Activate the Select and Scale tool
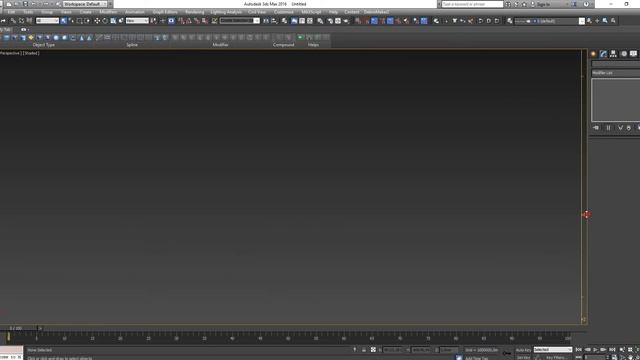Viewport: 640px width, 360px height. point(113,20)
